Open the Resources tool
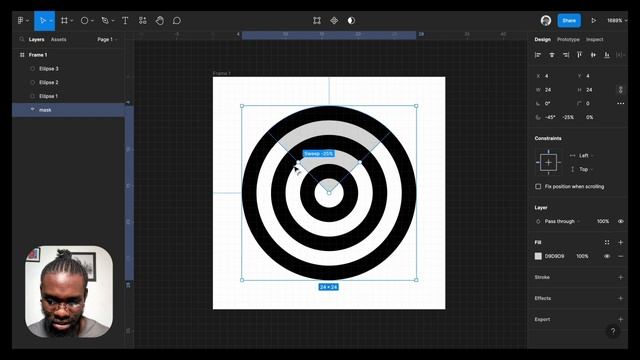The image size is (640, 360). point(142,20)
